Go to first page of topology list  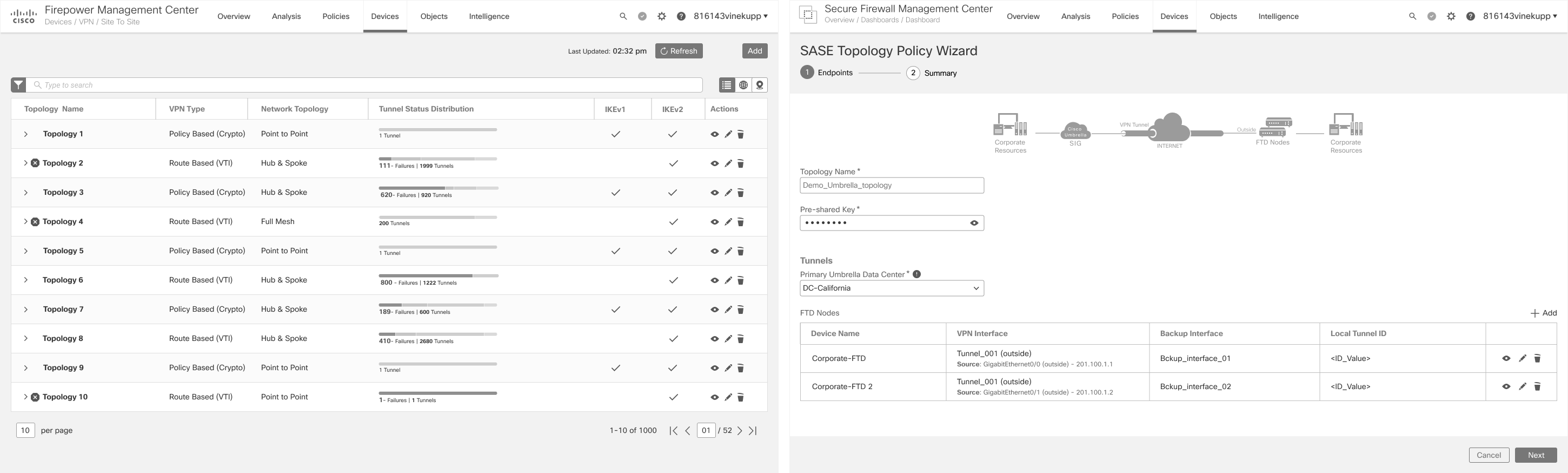click(673, 430)
